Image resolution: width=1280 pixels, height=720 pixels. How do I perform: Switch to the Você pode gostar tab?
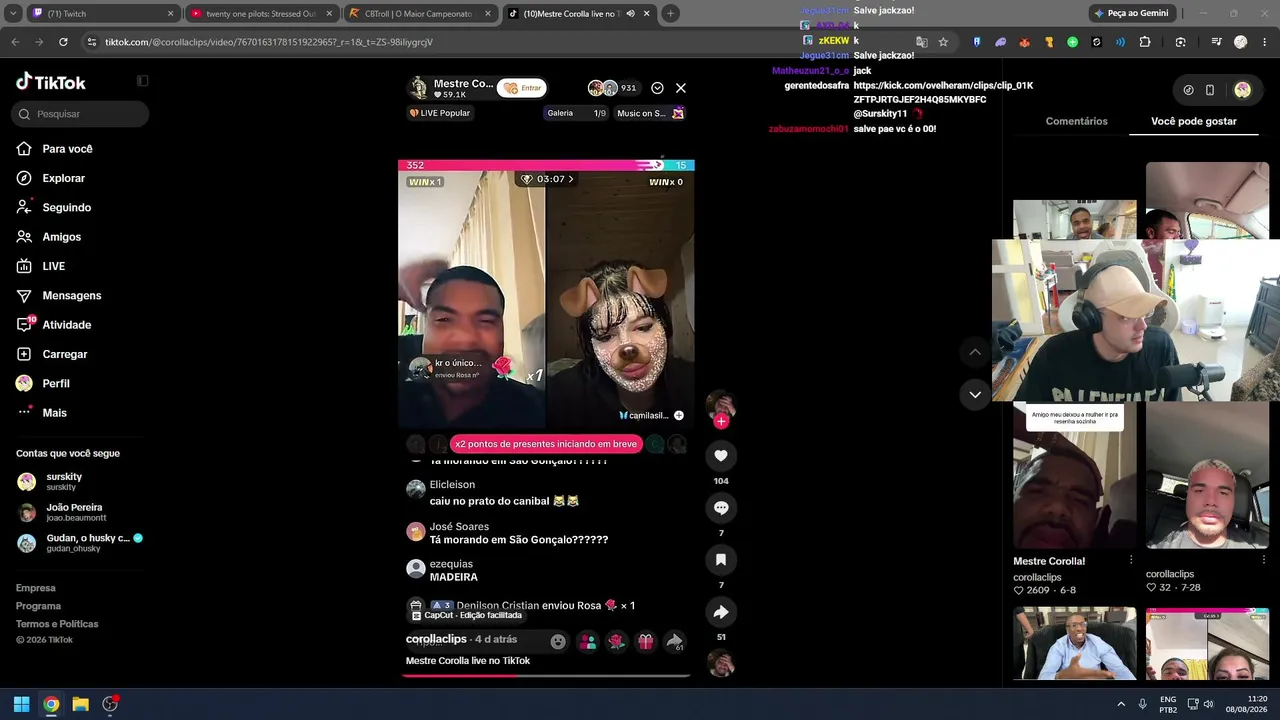click(x=1194, y=121)
